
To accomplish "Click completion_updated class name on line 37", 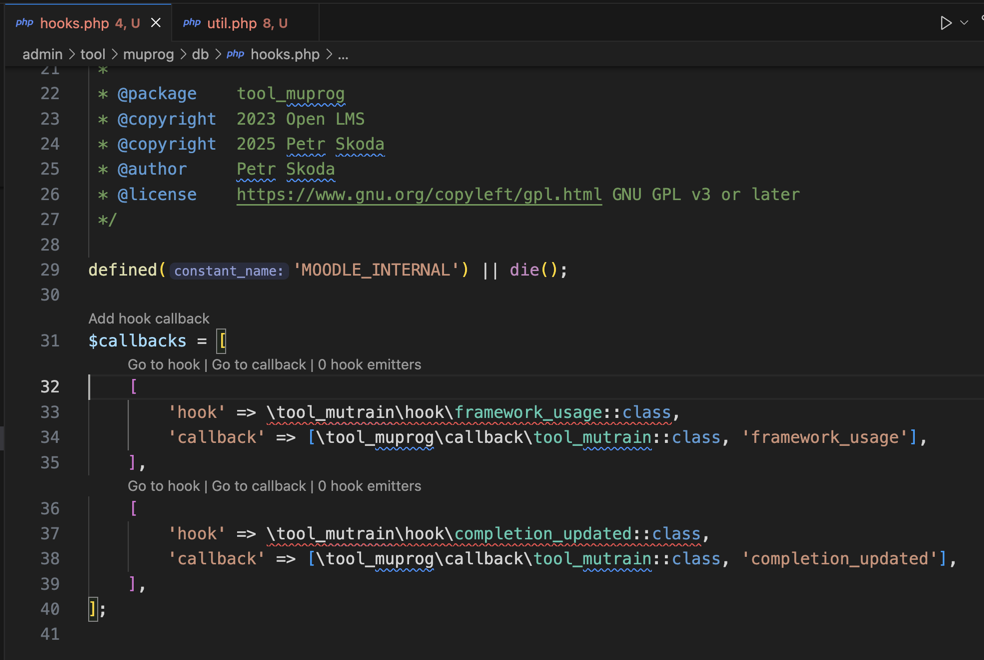I will pyautogui.click(x=543, y=534).
